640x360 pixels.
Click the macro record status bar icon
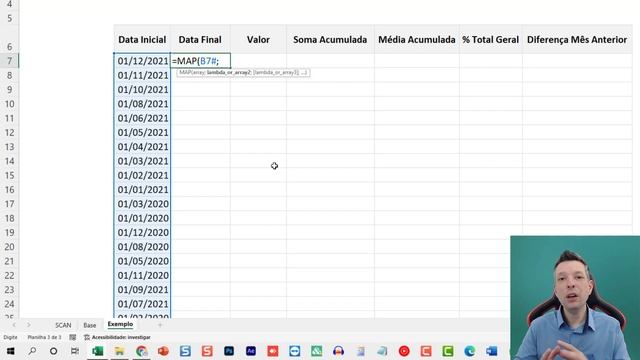click(73, 337)
